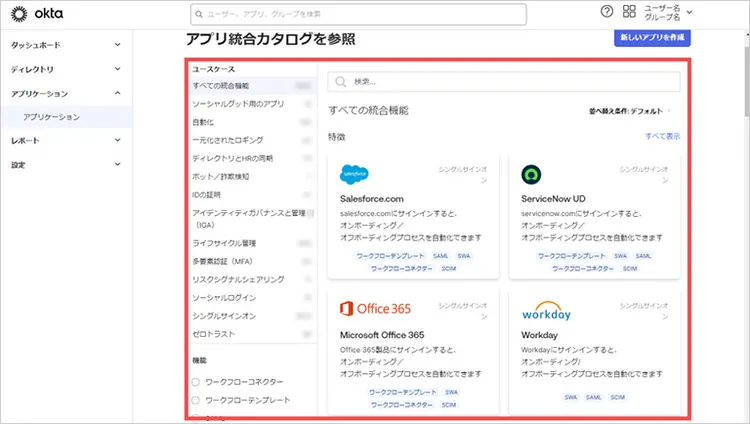Viewport: 750px width, 424px height.
Task: Click the Okta logo
Action: point(37,14)
